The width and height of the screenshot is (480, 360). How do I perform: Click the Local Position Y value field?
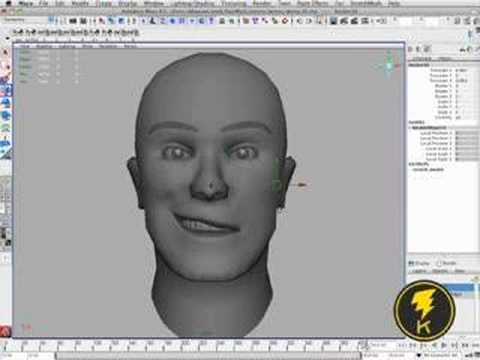(467, 138)
